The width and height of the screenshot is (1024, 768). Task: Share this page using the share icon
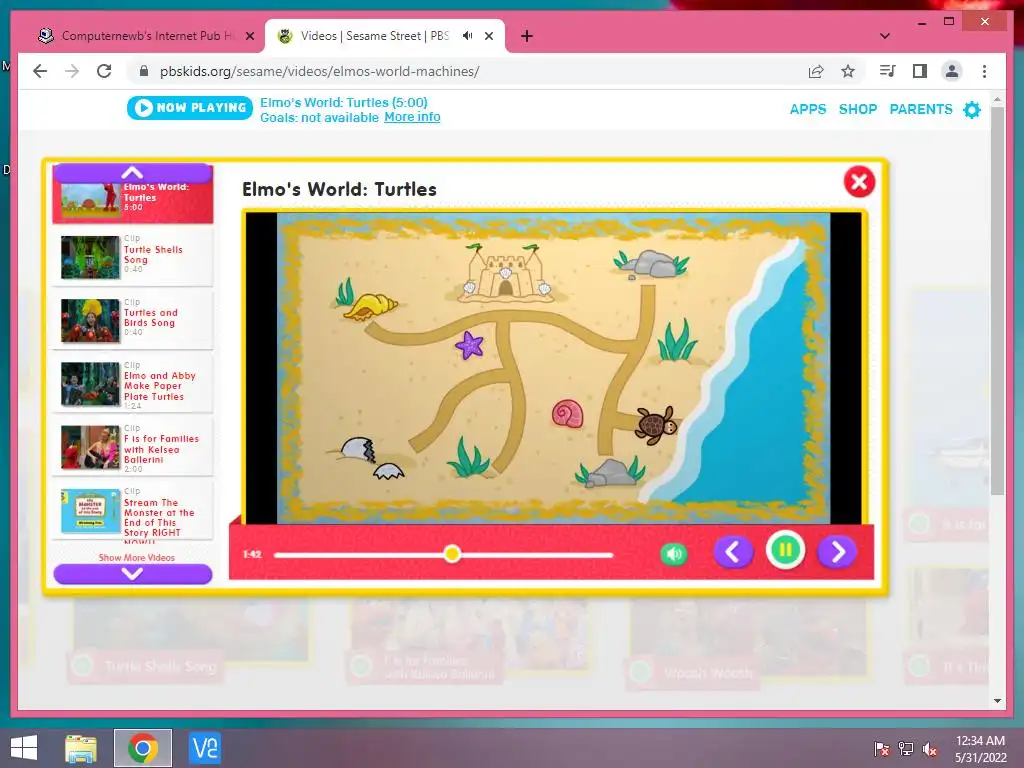[x=816, y=71]
